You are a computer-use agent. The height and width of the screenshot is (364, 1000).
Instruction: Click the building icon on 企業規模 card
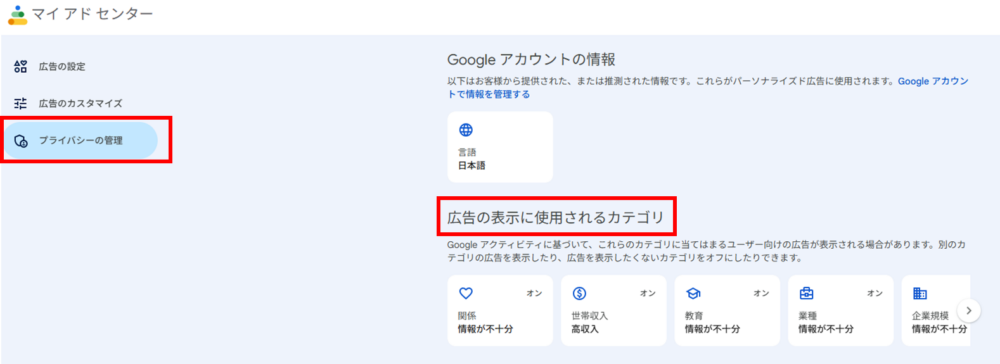920,293
